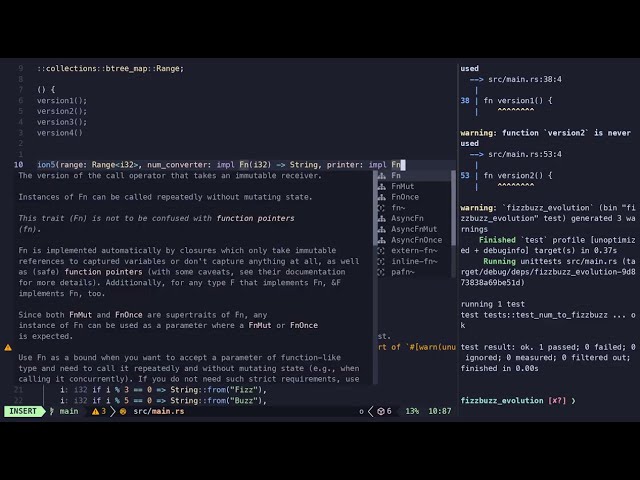Select the fn~ snippet completion
This screenshot has height=480, width=640.
(x=413, y=208)
